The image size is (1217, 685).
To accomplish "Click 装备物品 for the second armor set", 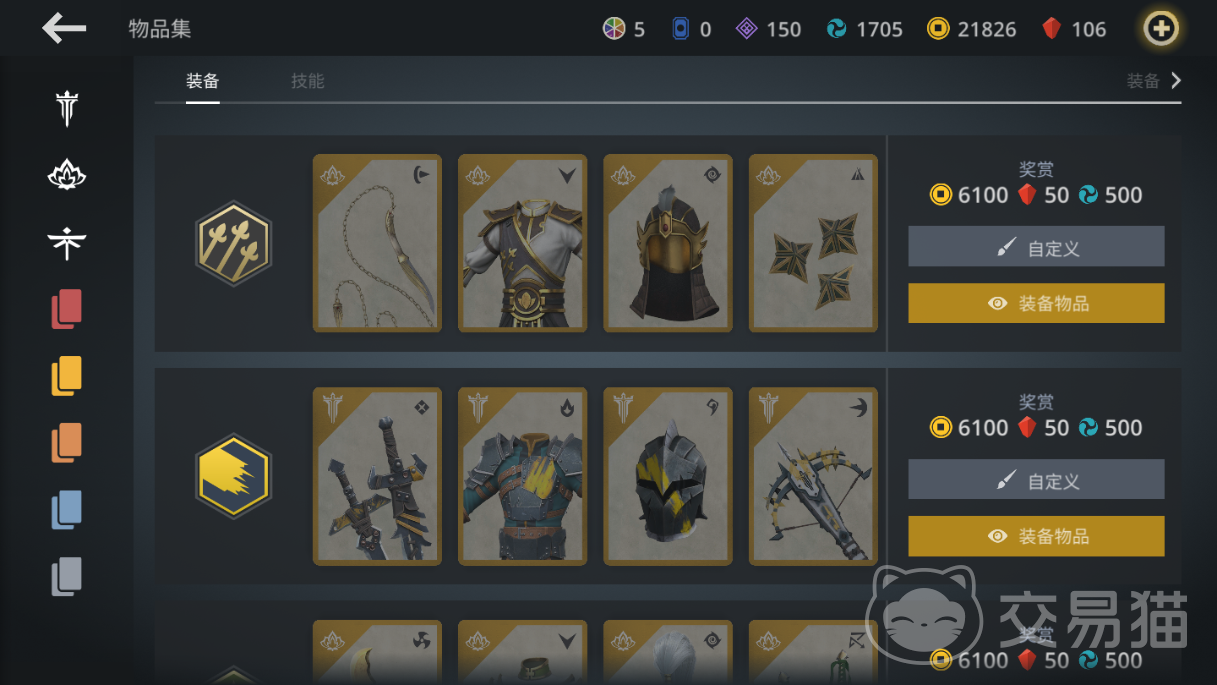I will point(1036,536).
